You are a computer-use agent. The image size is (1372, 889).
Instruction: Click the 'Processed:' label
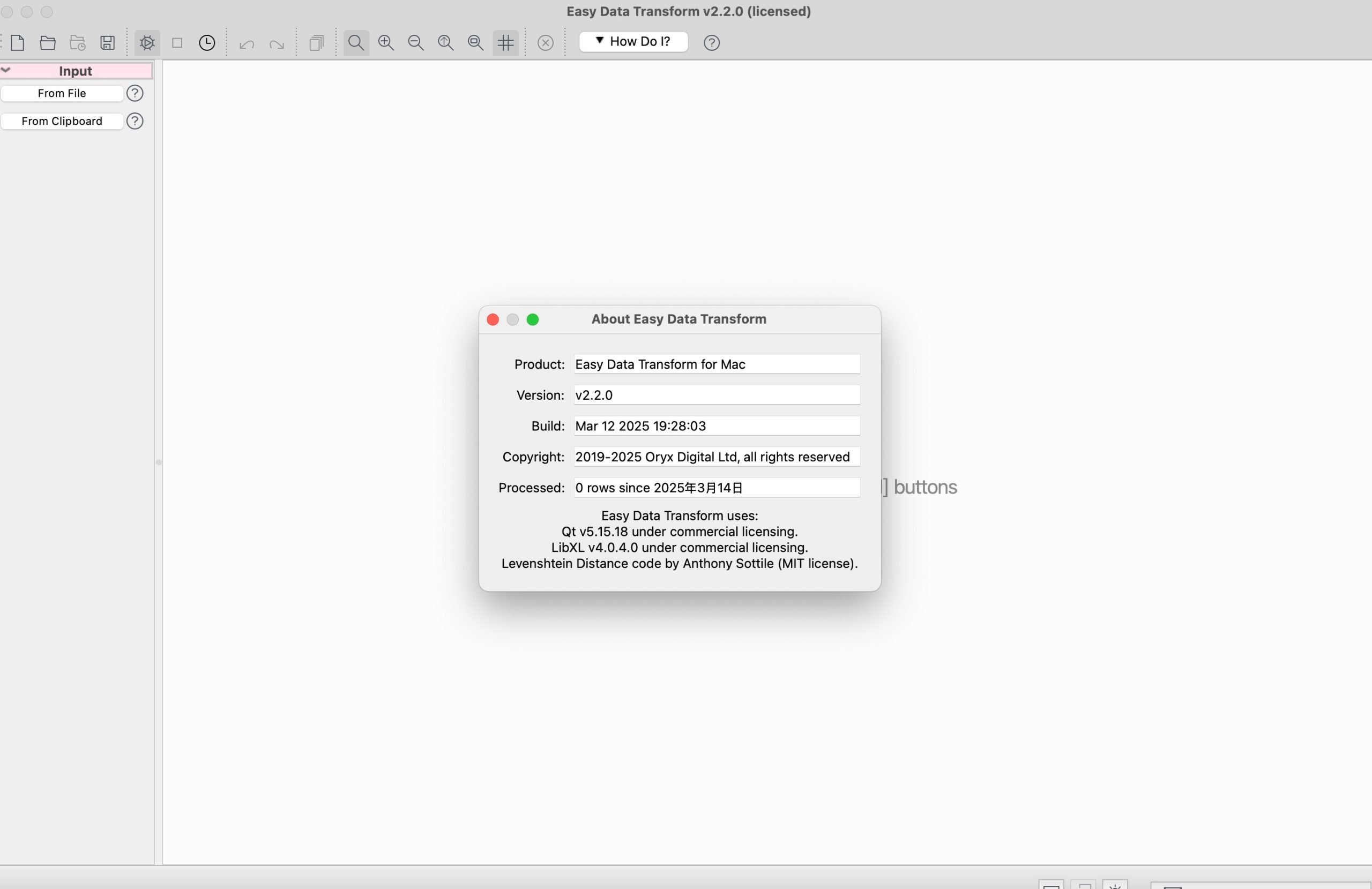pos(531,488)
